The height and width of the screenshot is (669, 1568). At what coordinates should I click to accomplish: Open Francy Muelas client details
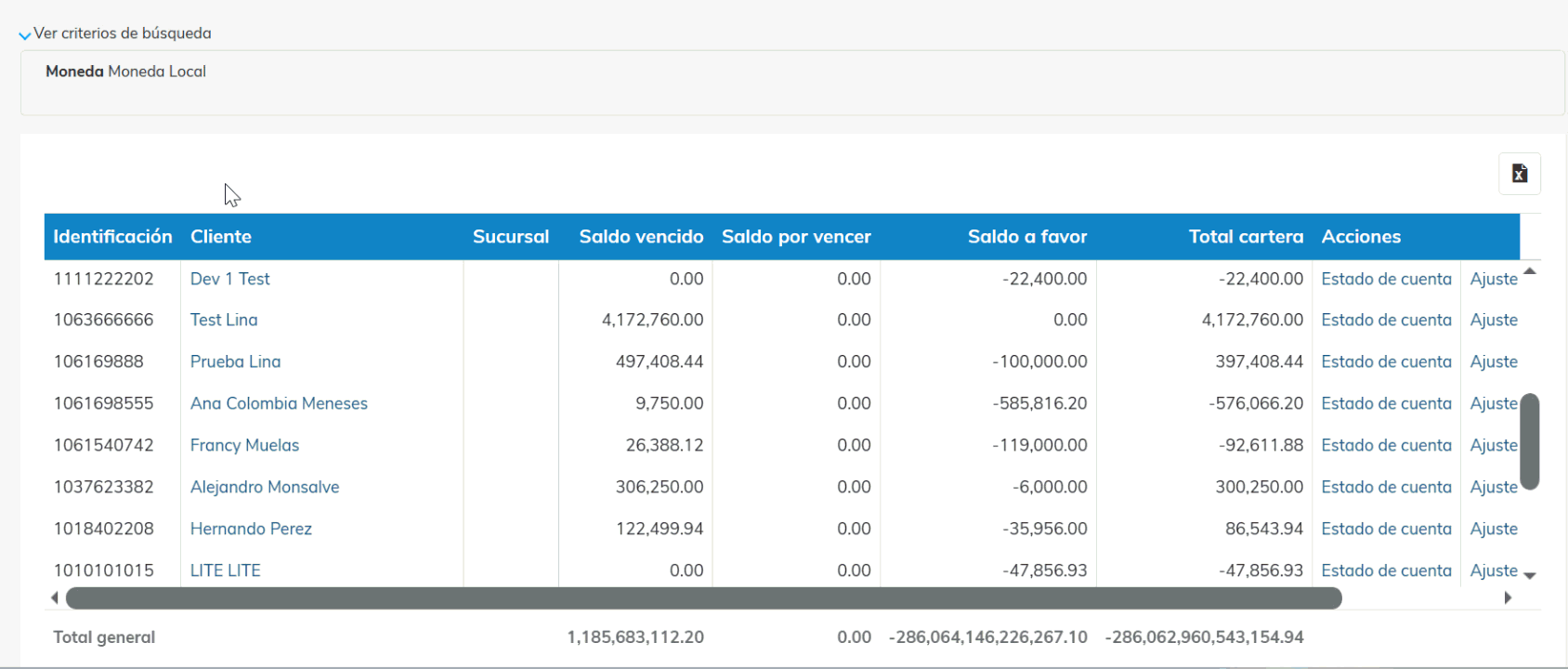click(x=244, y=445)
